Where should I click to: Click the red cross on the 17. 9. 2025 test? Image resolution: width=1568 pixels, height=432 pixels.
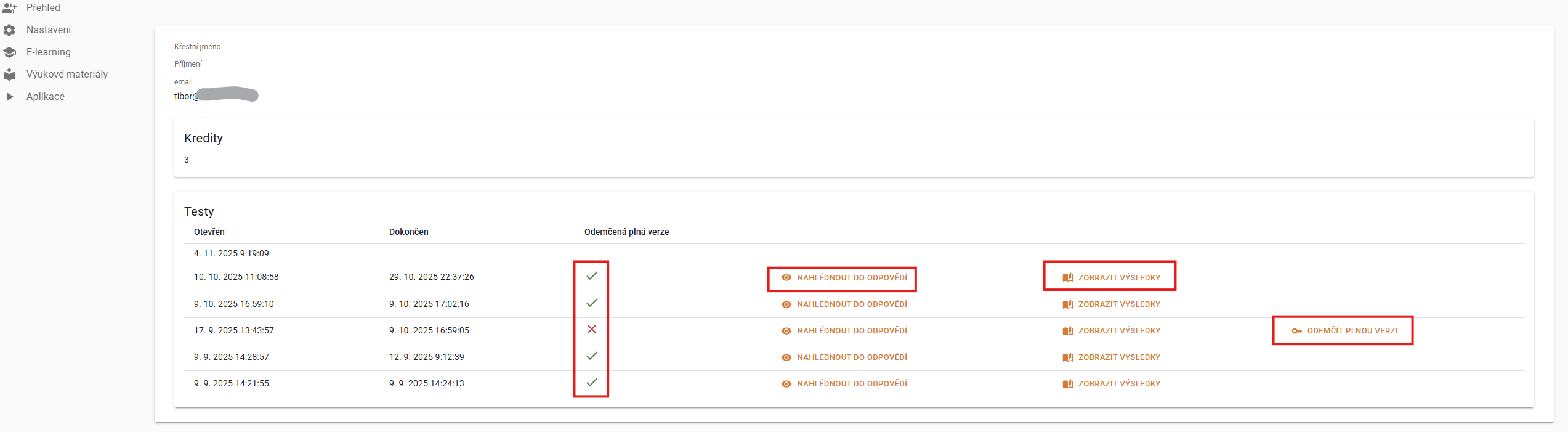coord(591,330)
